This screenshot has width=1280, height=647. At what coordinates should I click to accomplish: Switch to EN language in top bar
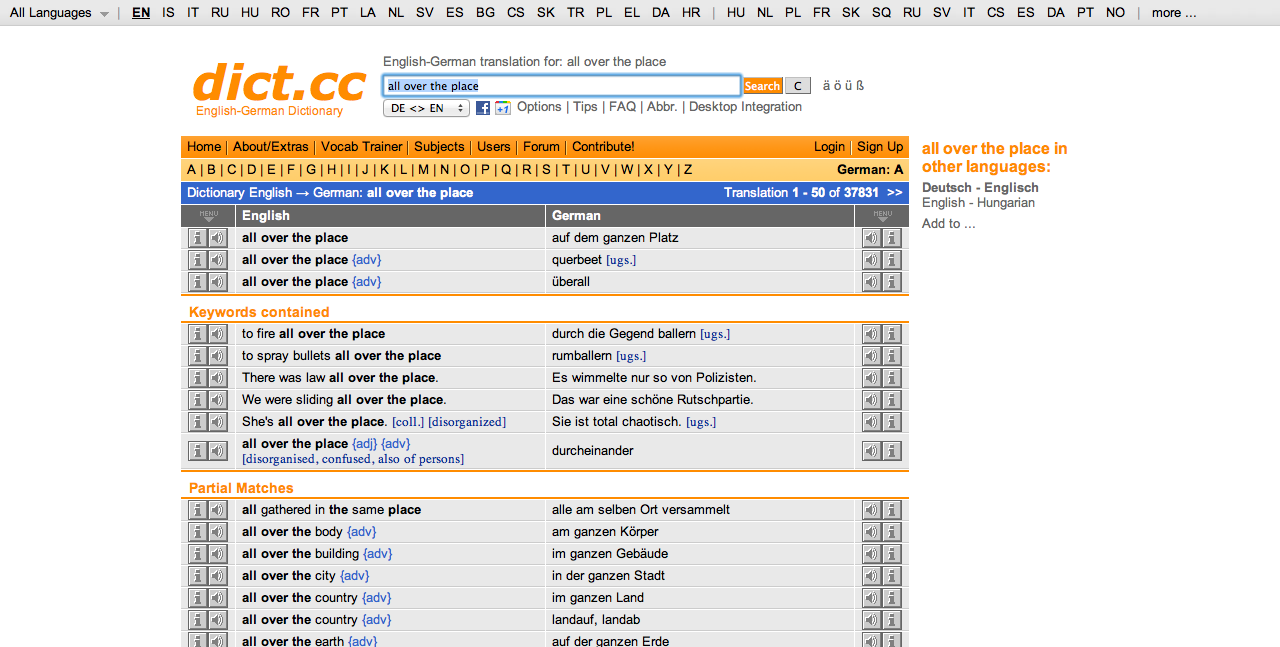[x=141, y=13]
